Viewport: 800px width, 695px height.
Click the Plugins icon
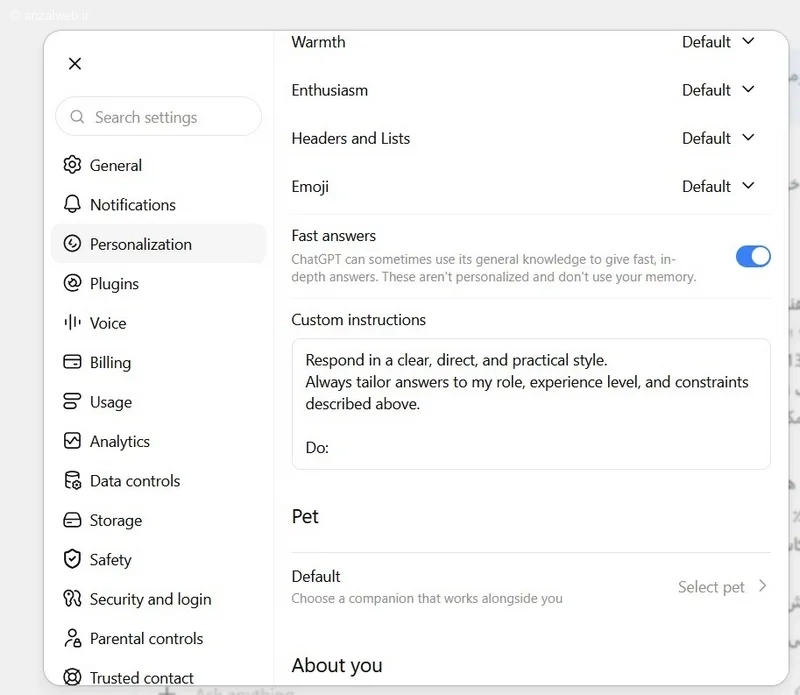coord(72,283)
